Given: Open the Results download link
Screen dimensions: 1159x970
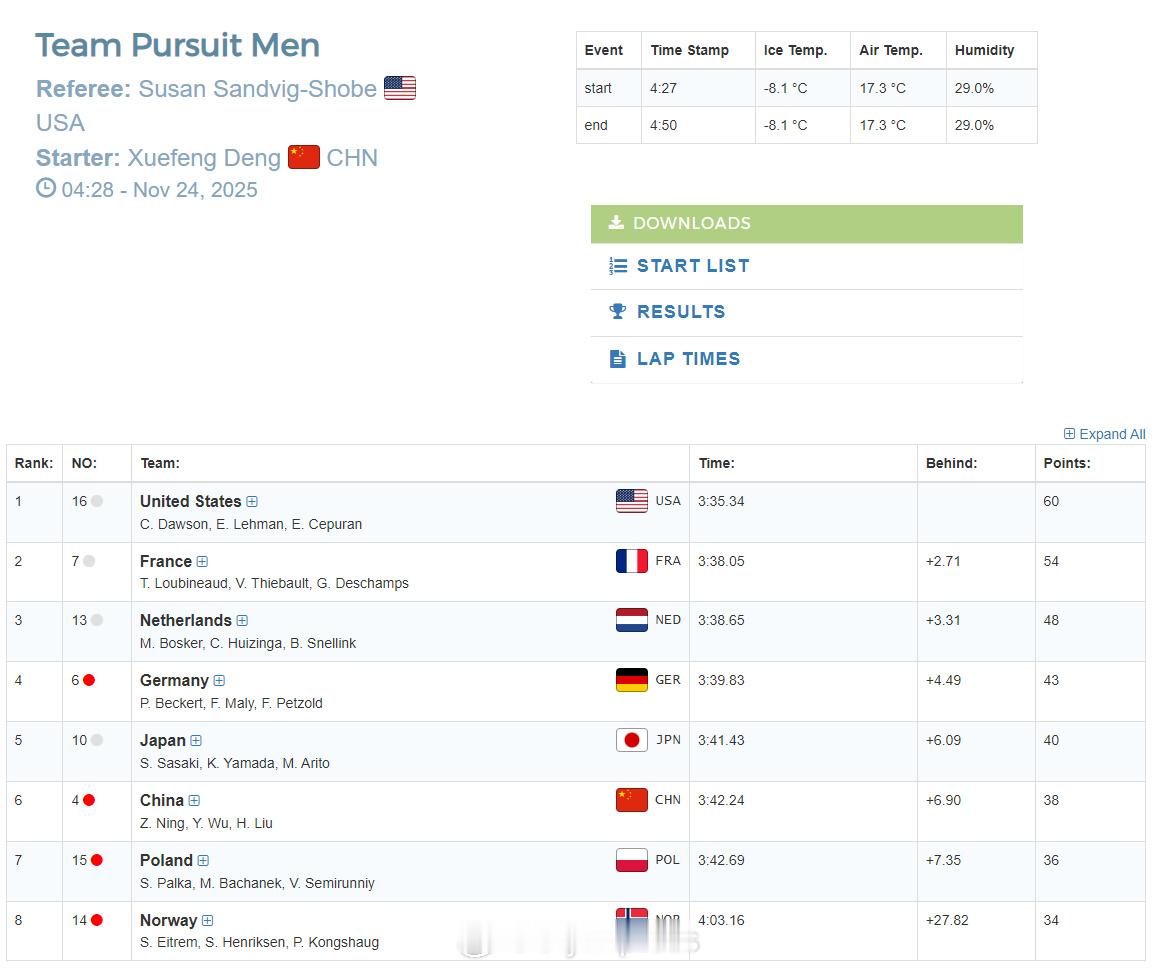Looking at the screenshot, I should point(680,312).
